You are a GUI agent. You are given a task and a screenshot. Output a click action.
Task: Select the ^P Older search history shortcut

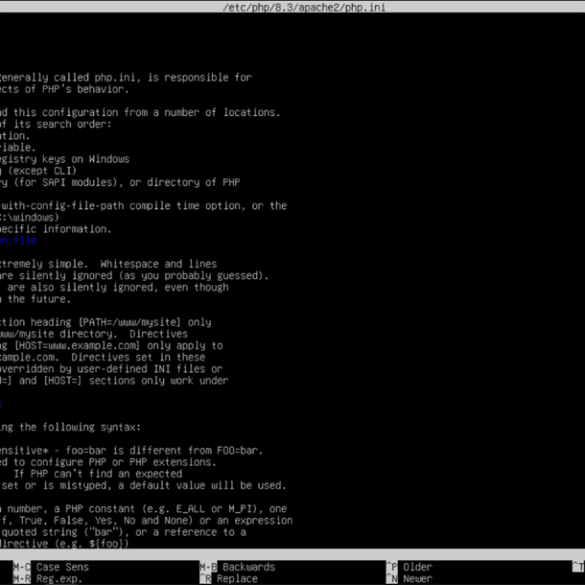[409, 567]
